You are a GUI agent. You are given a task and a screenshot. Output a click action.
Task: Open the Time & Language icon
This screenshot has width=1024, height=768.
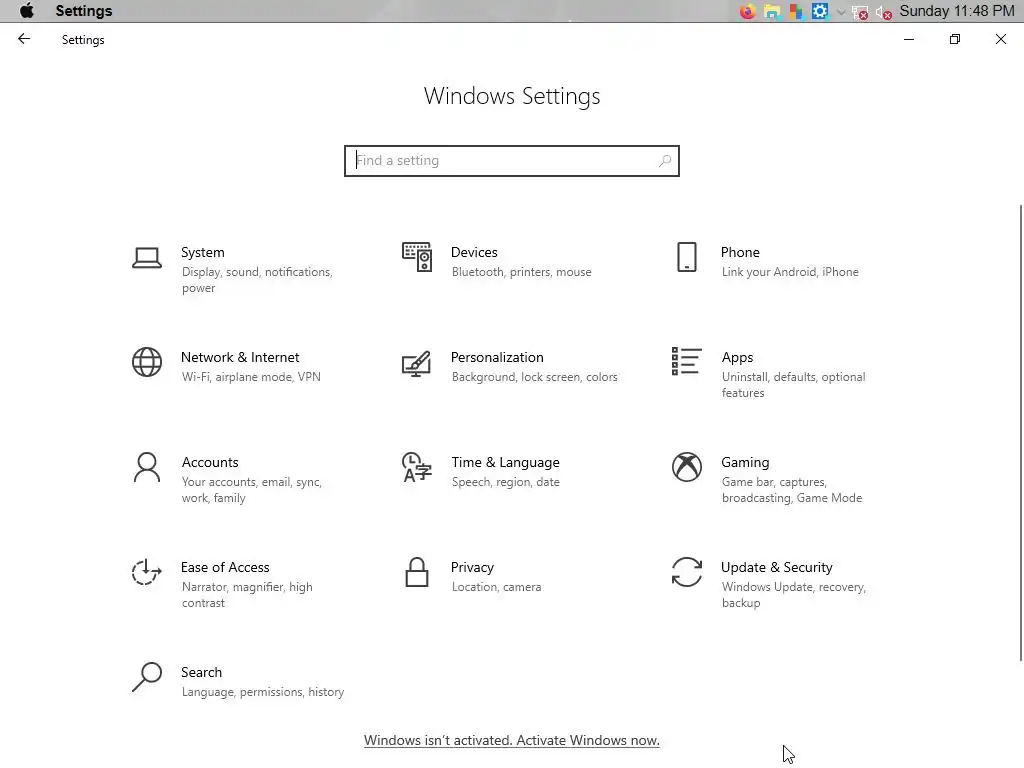pyautogui.click(x=417, y=467)
